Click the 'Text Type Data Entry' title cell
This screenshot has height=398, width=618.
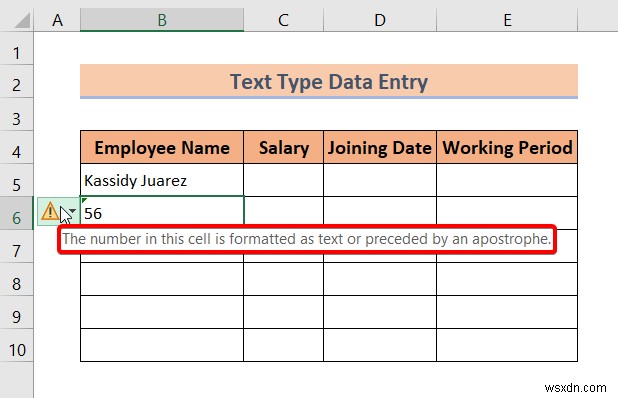329,81
